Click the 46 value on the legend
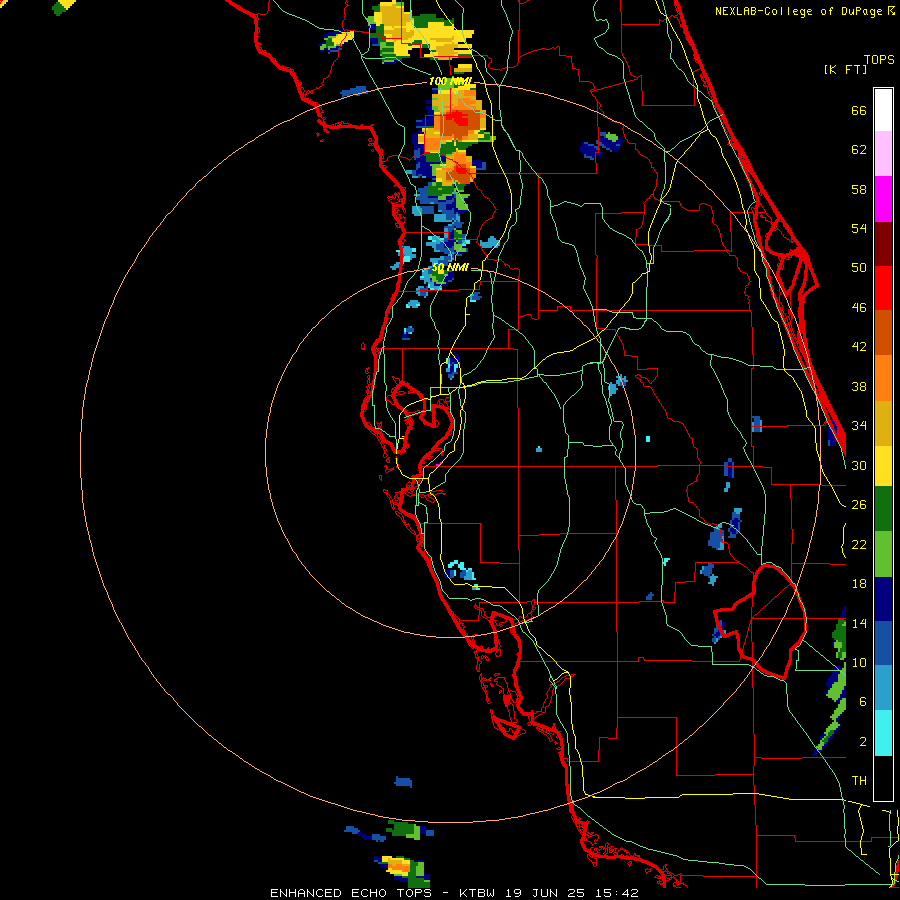 (x=859, y=308)
